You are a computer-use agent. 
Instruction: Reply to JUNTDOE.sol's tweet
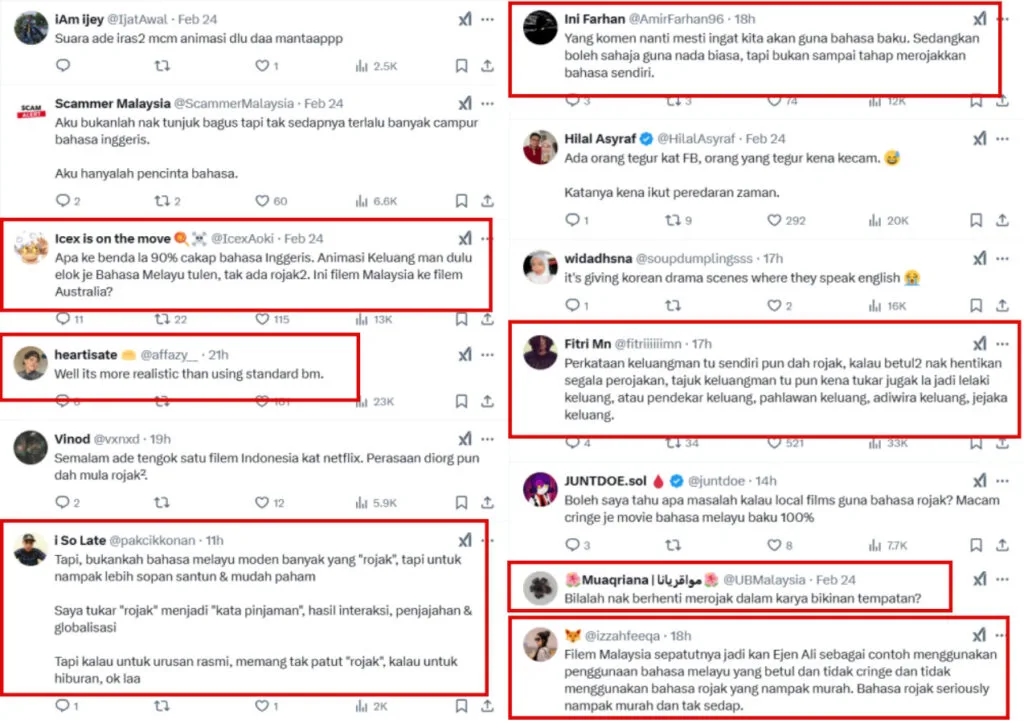coord(572,545)
